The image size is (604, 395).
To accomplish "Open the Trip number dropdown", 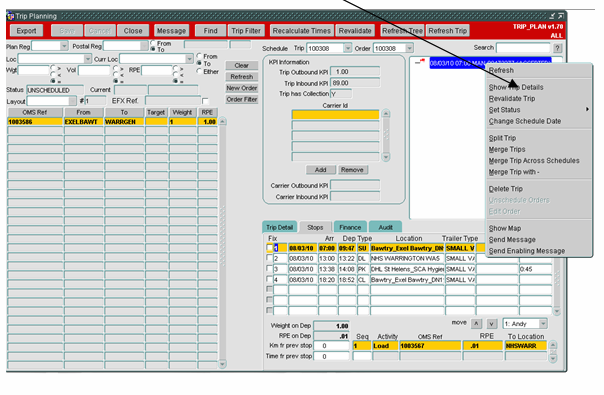I will coord(347,48).
